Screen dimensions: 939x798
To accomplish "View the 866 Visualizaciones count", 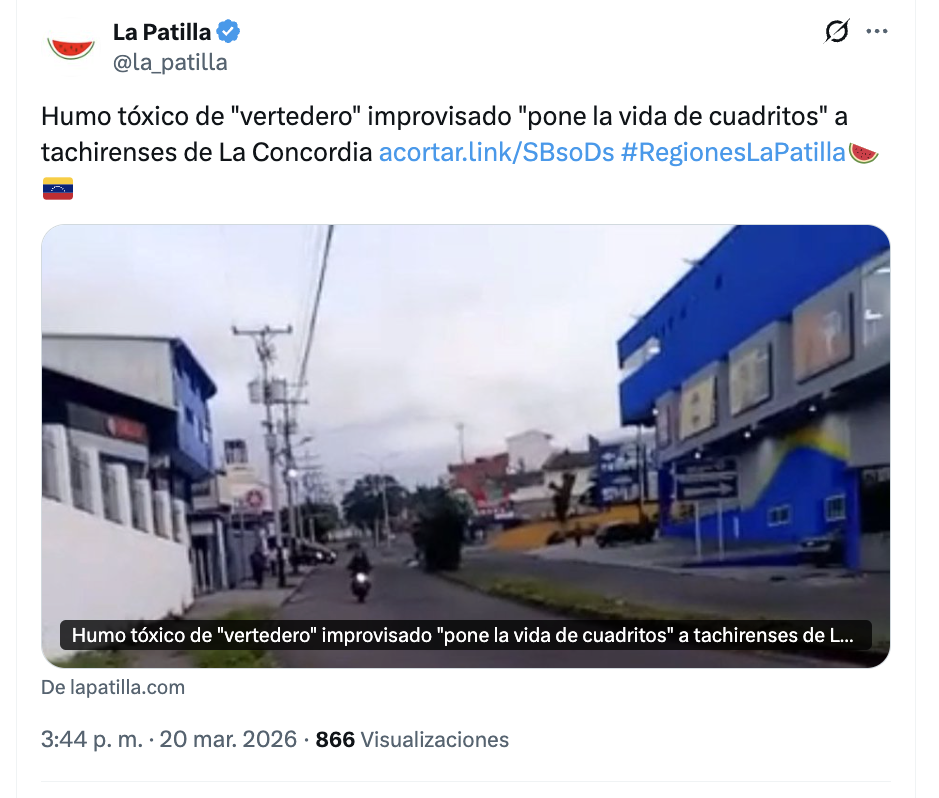I will pos(412,739).
